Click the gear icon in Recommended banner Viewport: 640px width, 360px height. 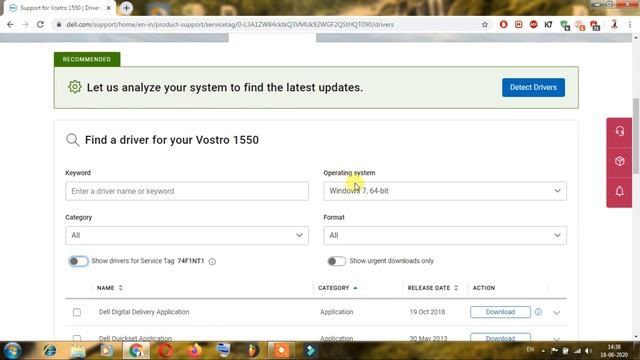tap(75, 87)
